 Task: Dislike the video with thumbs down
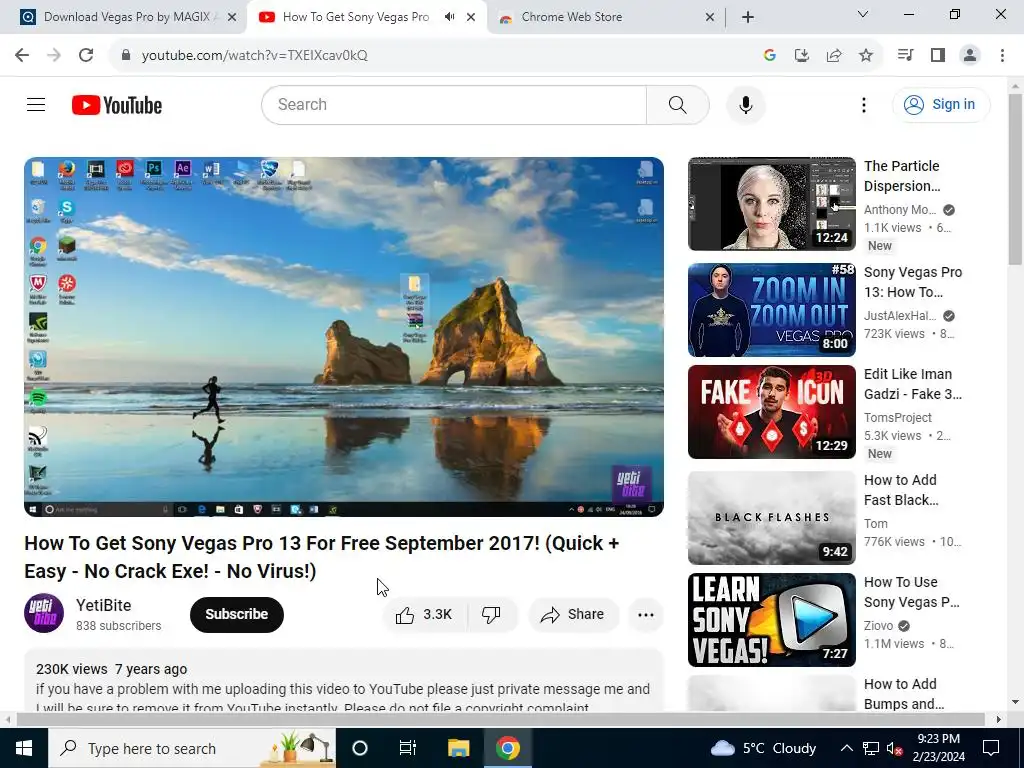492,615
